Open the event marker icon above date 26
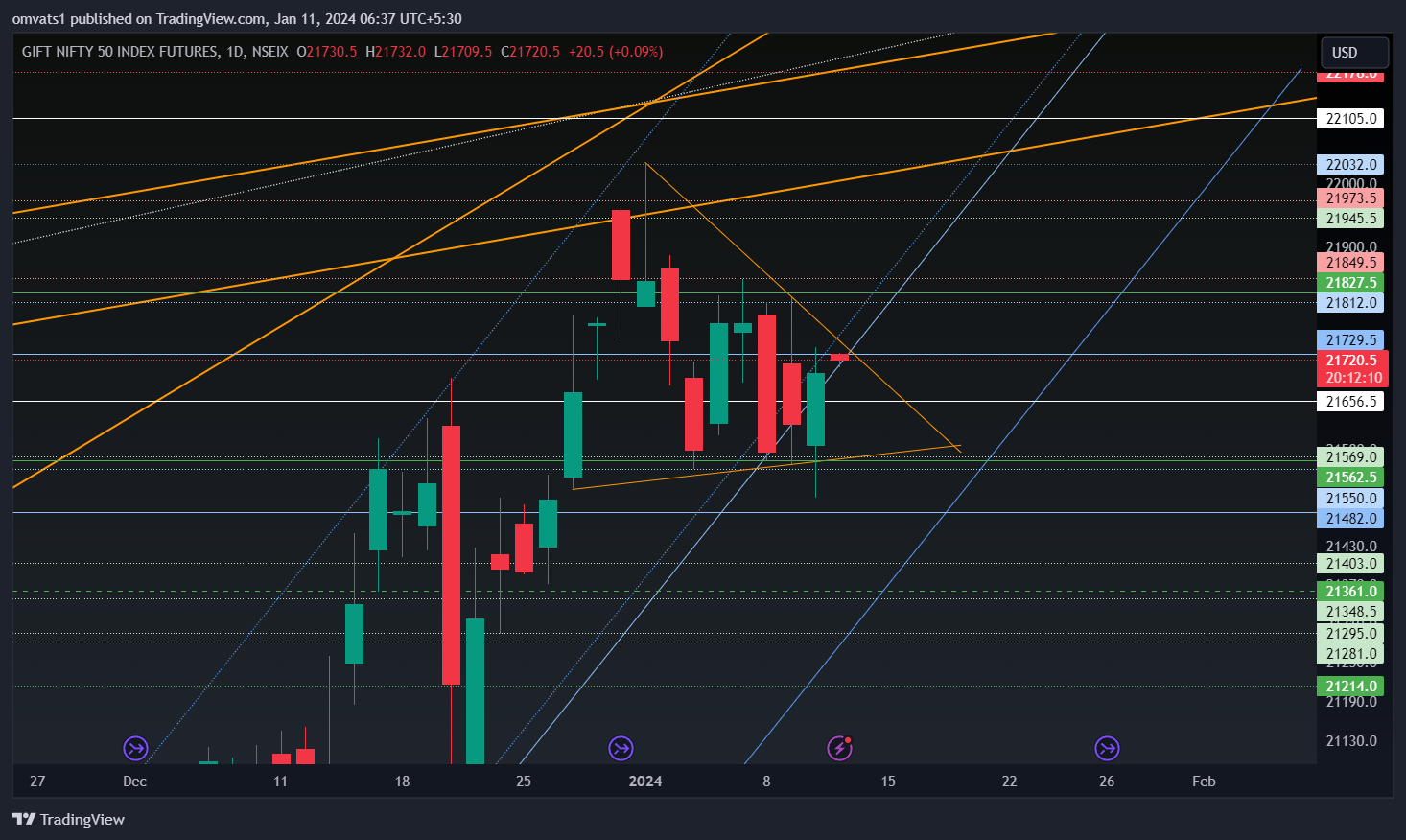The image size is (1406, 840). (1107, 748)
